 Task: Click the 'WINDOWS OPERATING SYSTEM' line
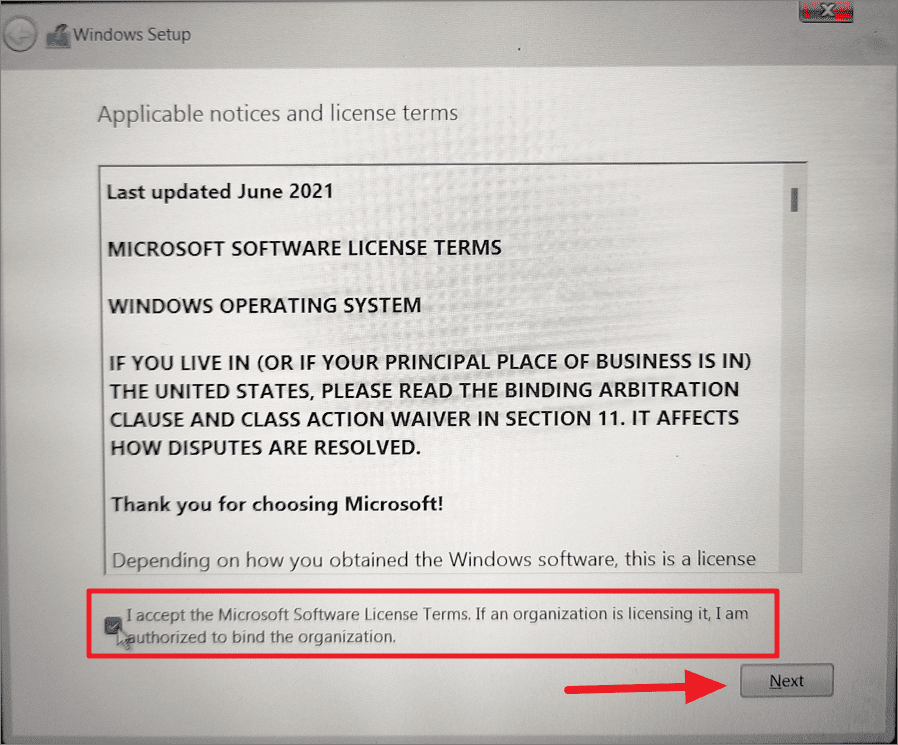pyautogui.click(x=265, y=306)
